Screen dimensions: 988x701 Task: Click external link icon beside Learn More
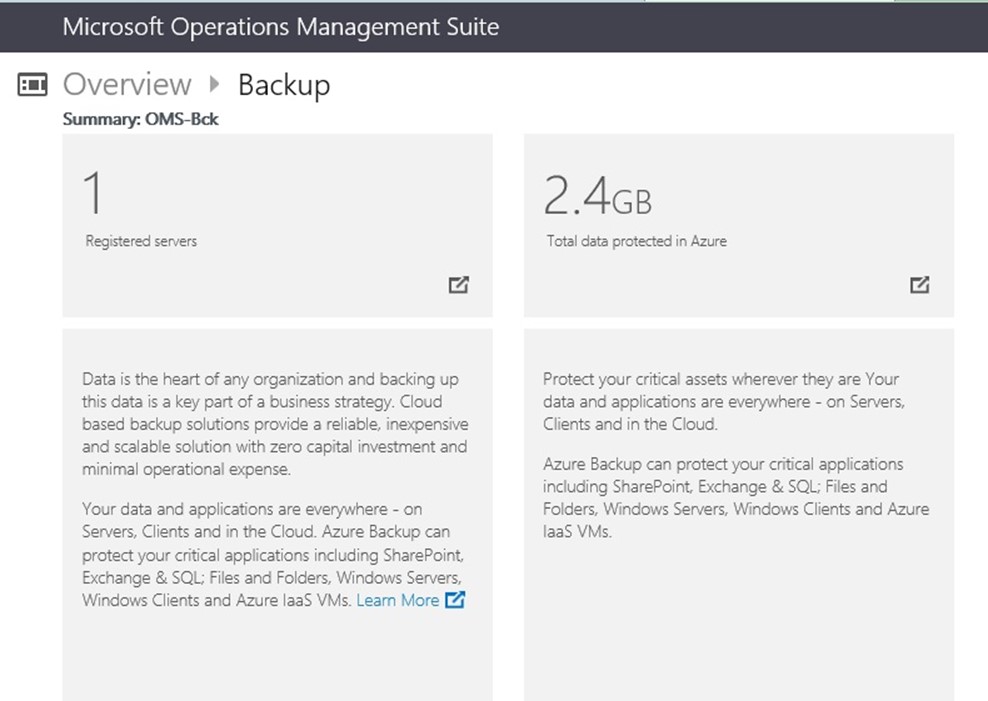pos(455,600)
